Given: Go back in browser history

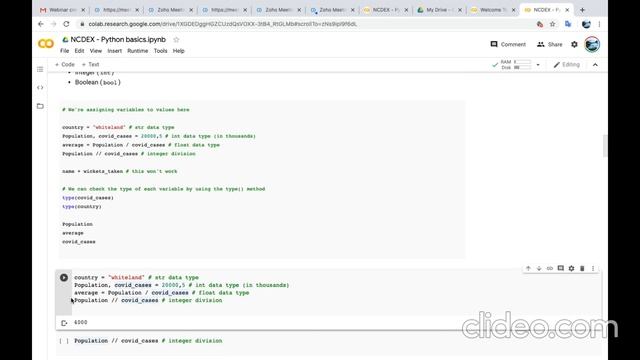Looking at the screenshot, I should pyautogui.click(x=41, y=24).
